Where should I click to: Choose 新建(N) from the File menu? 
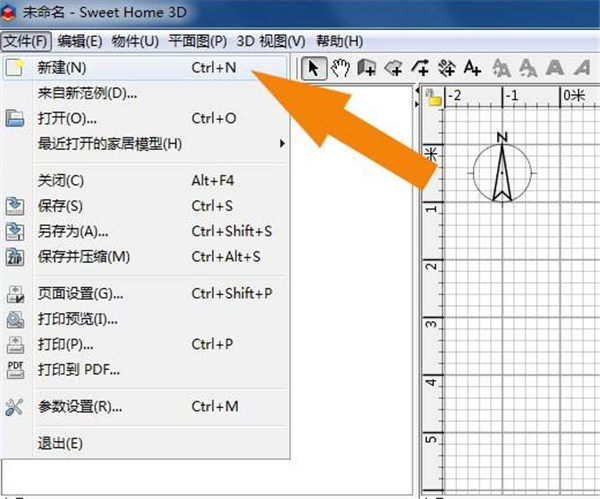click(145, 68)
